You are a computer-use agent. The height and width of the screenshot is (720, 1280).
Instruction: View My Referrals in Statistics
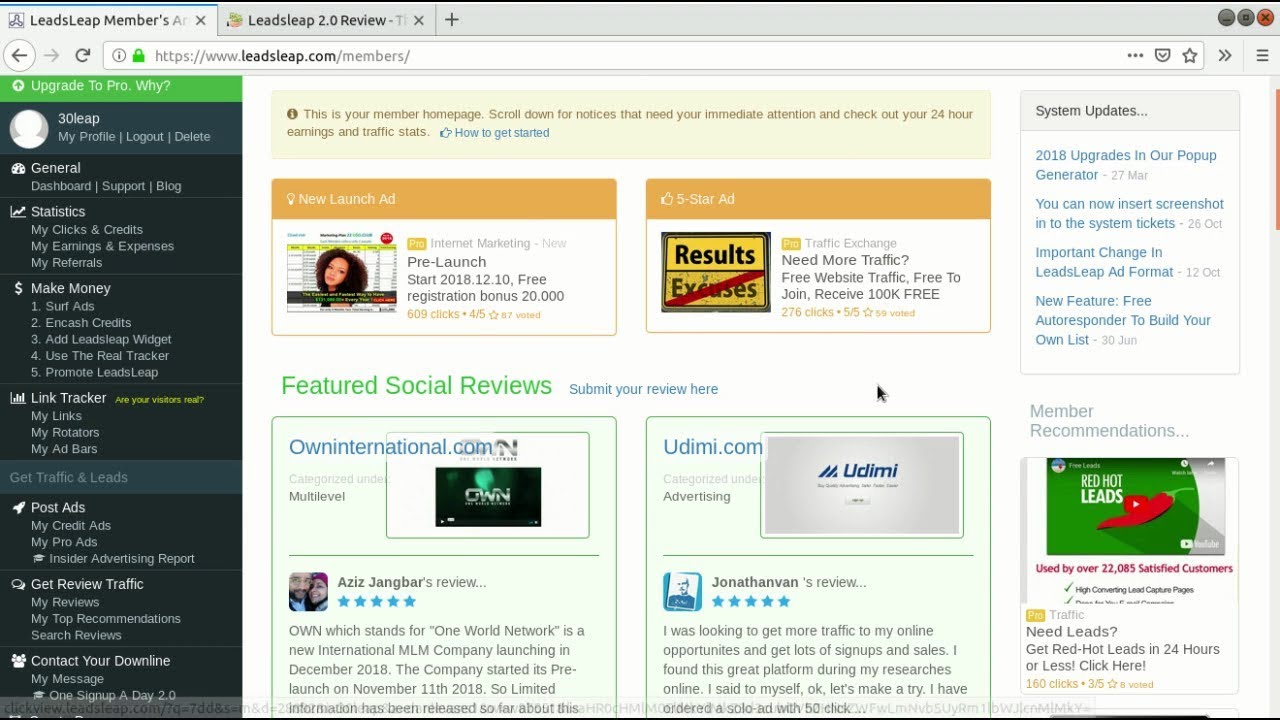pyautogui.click(x=66, y=263)
